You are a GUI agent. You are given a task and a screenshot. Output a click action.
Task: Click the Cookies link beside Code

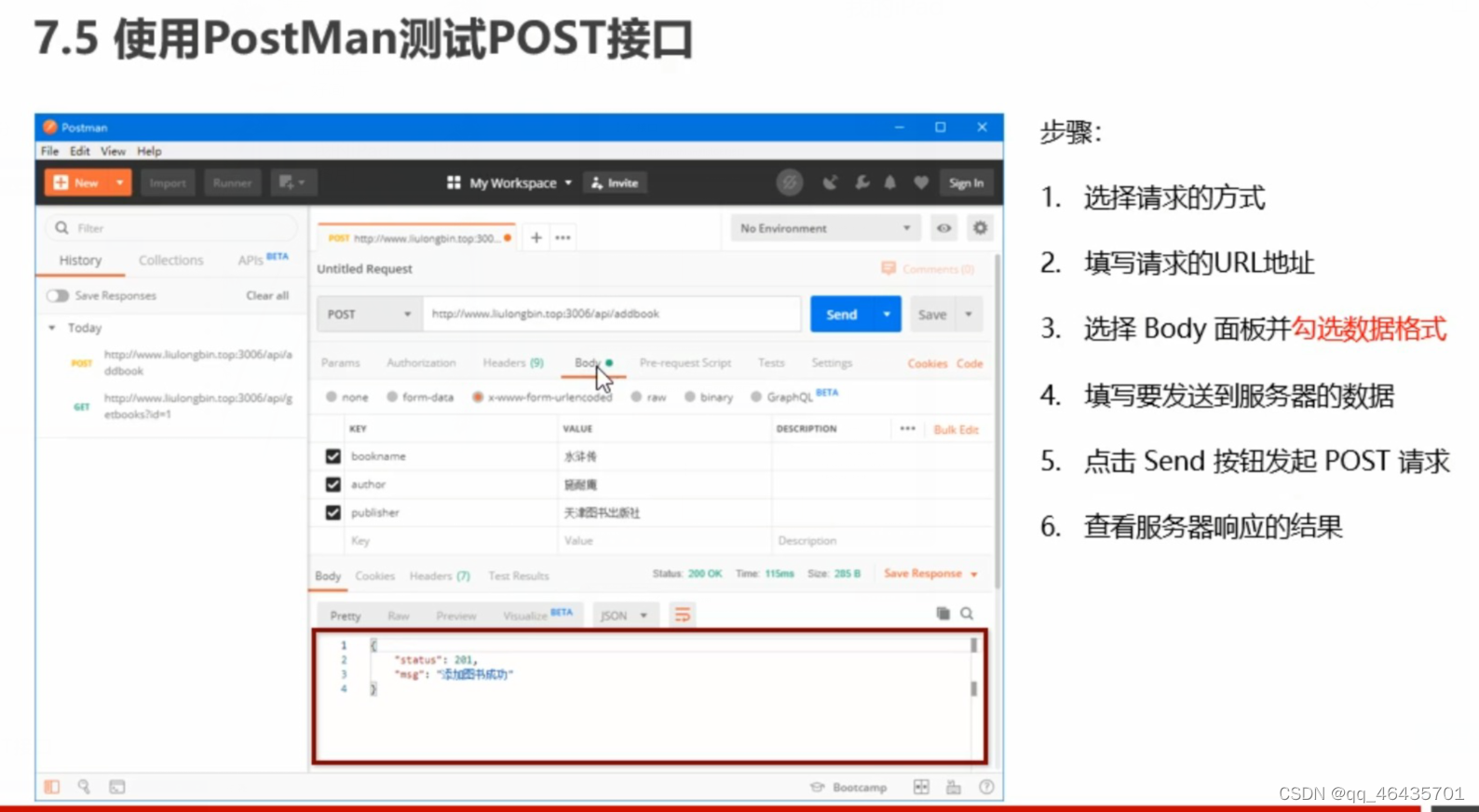[928, 364]
